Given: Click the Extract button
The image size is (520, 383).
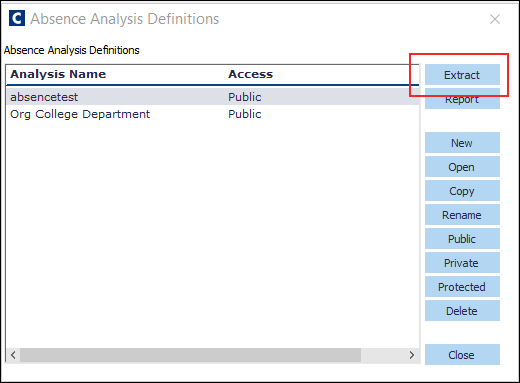Looking at the screenshot, I should tap(462, 75).
